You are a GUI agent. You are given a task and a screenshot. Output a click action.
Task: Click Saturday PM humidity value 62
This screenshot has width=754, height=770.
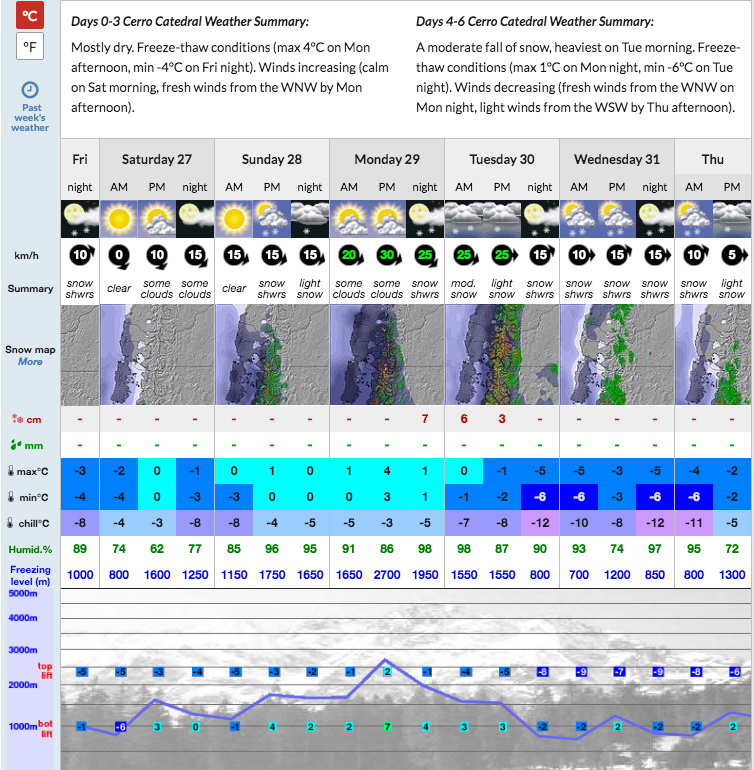(x=157, y=549)
